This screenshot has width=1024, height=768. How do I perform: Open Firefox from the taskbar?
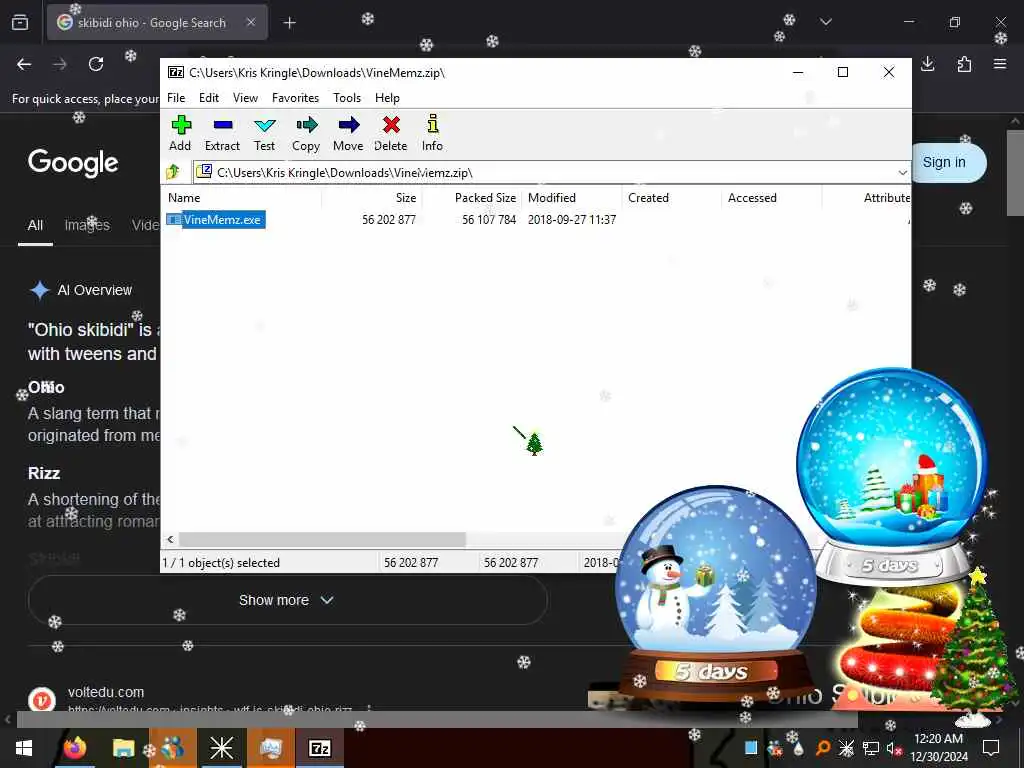(74, 748)
